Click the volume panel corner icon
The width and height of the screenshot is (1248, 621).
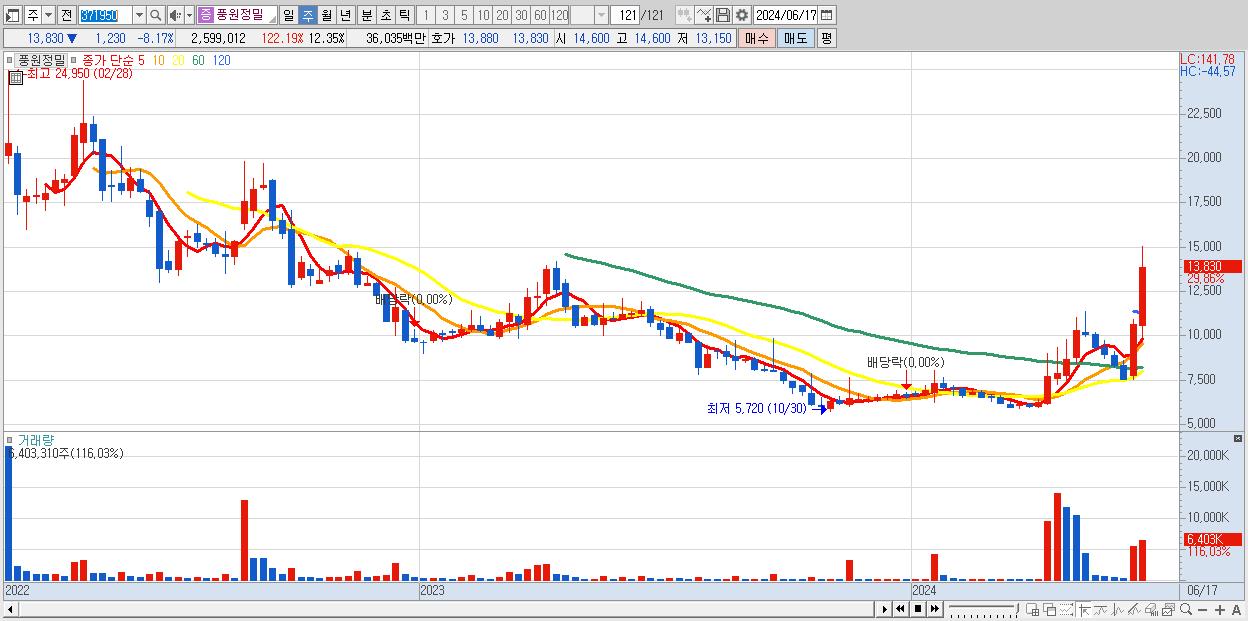coord(1239,439)
